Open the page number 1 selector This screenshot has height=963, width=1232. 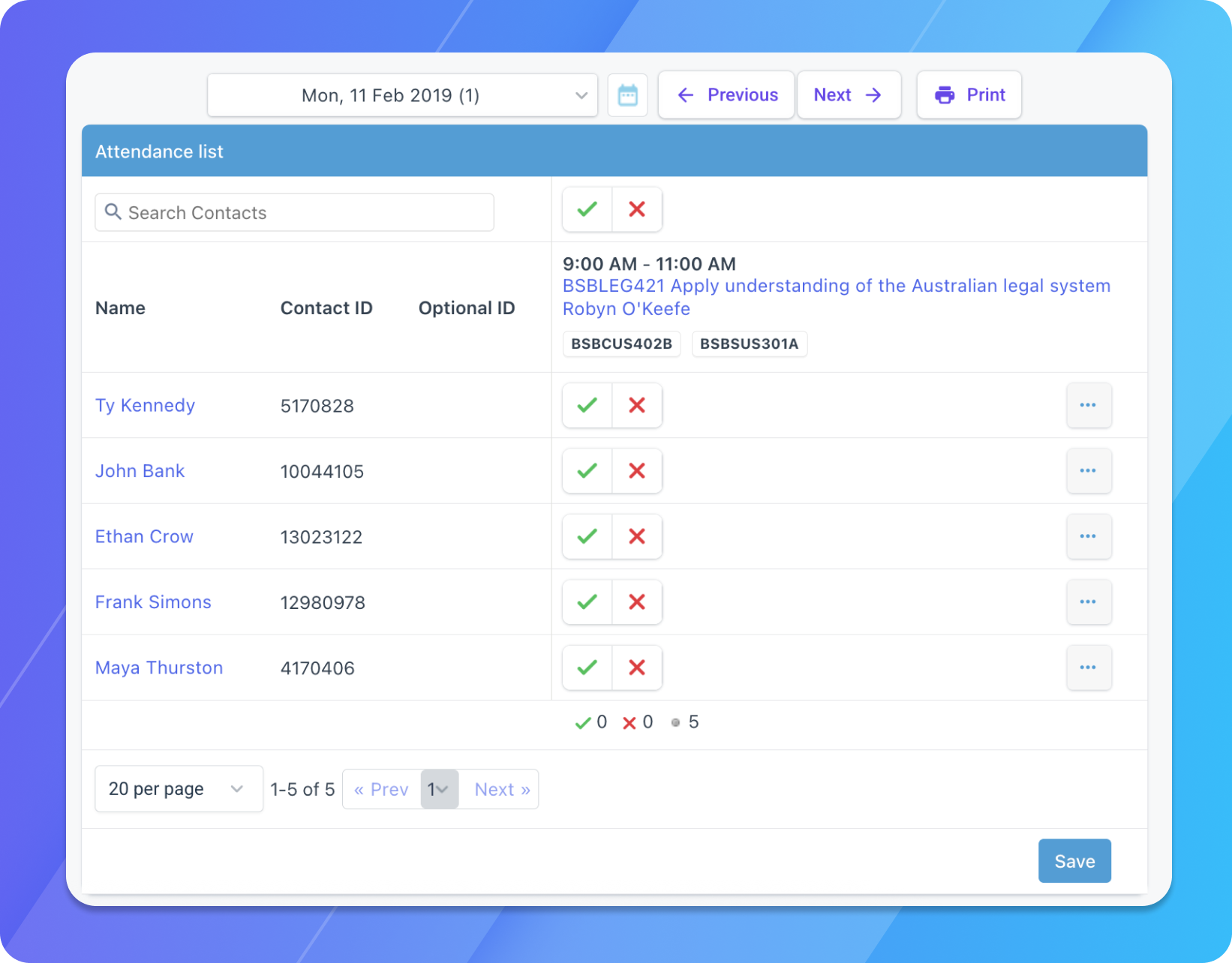[x=439, y=789]
